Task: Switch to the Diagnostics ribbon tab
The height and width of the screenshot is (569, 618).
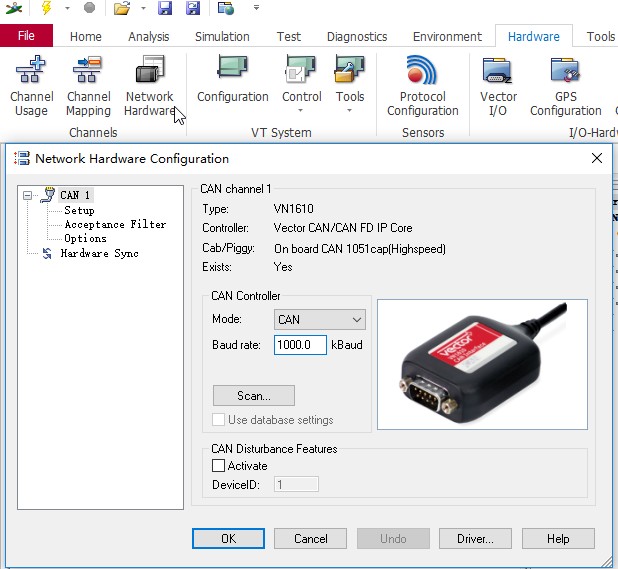Action: (x=357, y=37)
